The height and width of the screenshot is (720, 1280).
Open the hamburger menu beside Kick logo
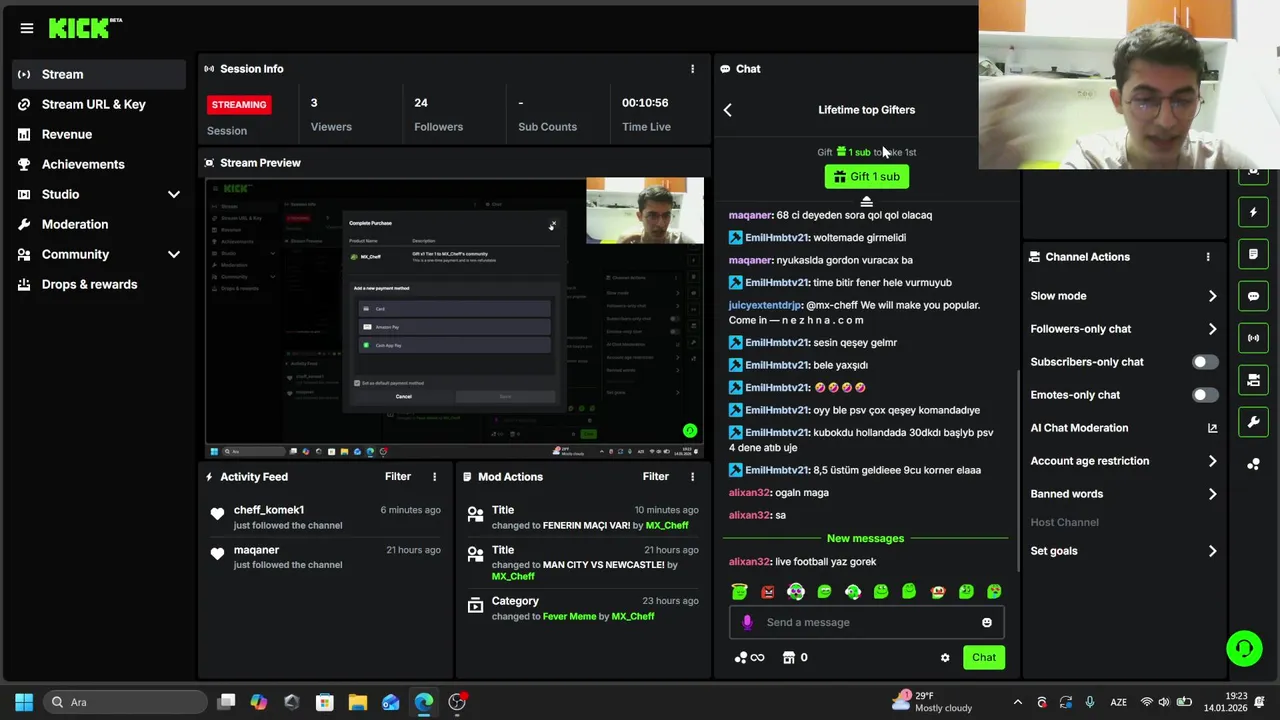(x=27, y=28)
